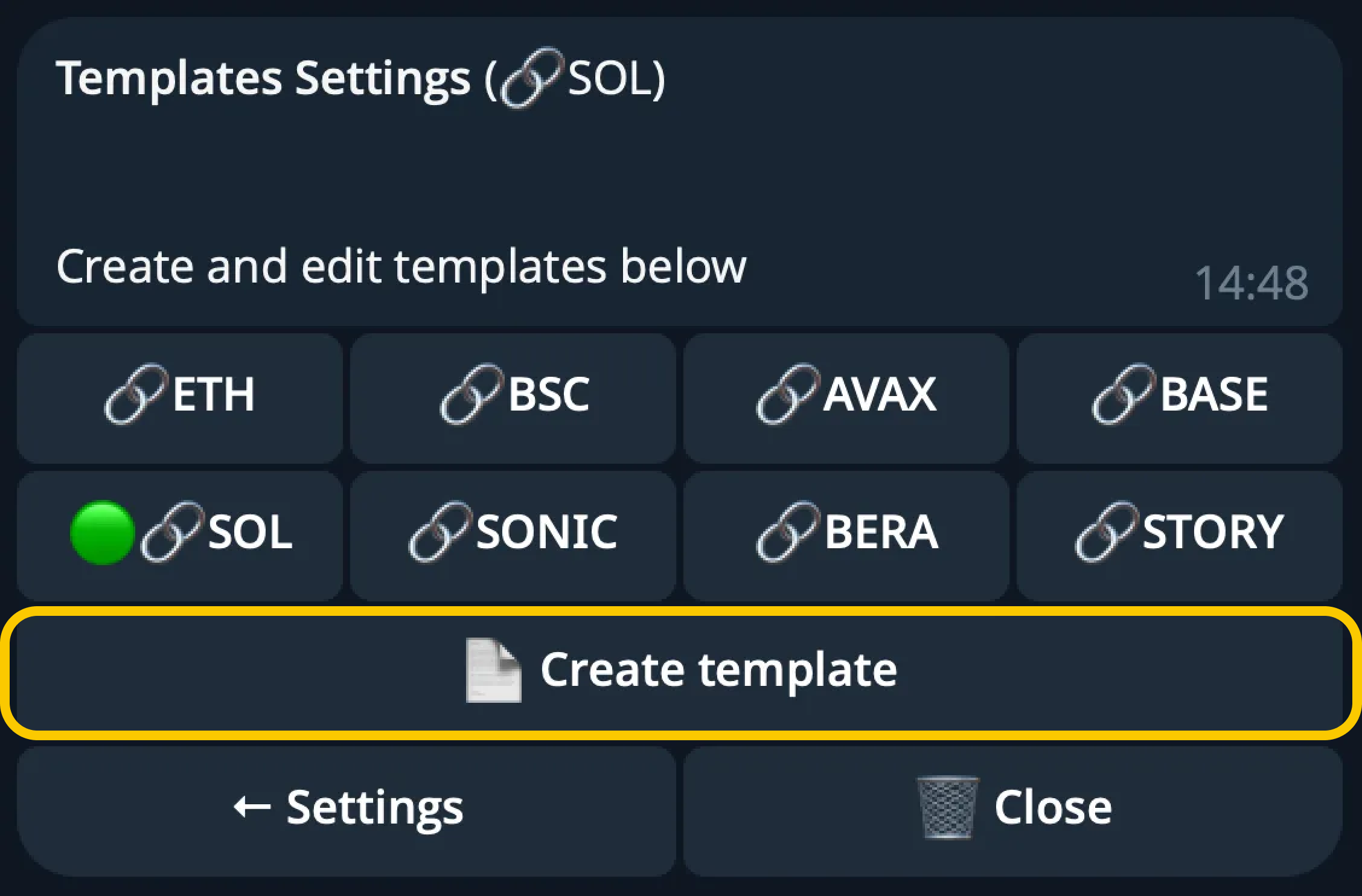This screenshot has height=896, width=1362.
Task: Click the chain link icon beside BSC
Action: (472, 394)
